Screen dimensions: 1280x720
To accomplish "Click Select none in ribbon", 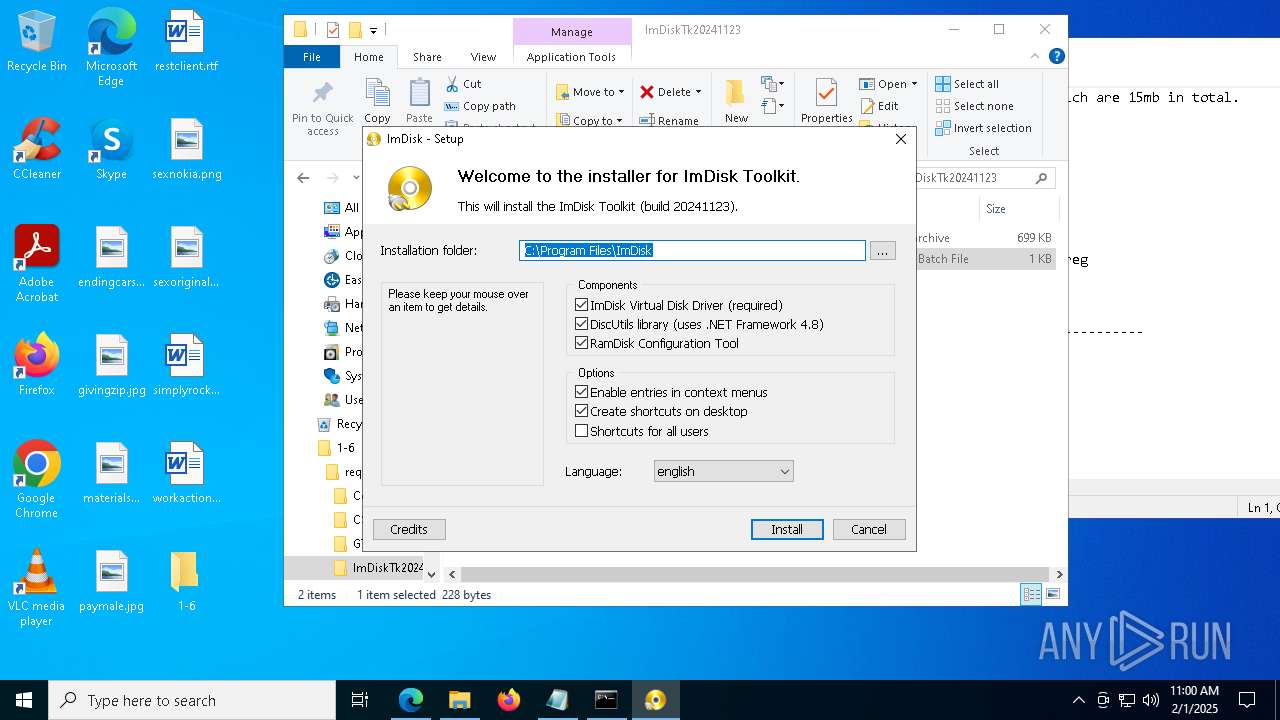I will pyautogui.click(x=974, y=106).
